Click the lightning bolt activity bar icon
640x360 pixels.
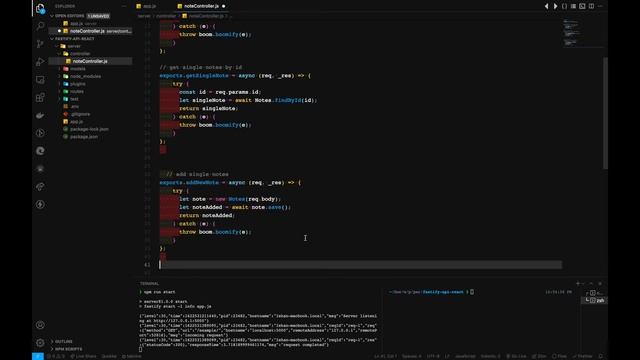40,204
